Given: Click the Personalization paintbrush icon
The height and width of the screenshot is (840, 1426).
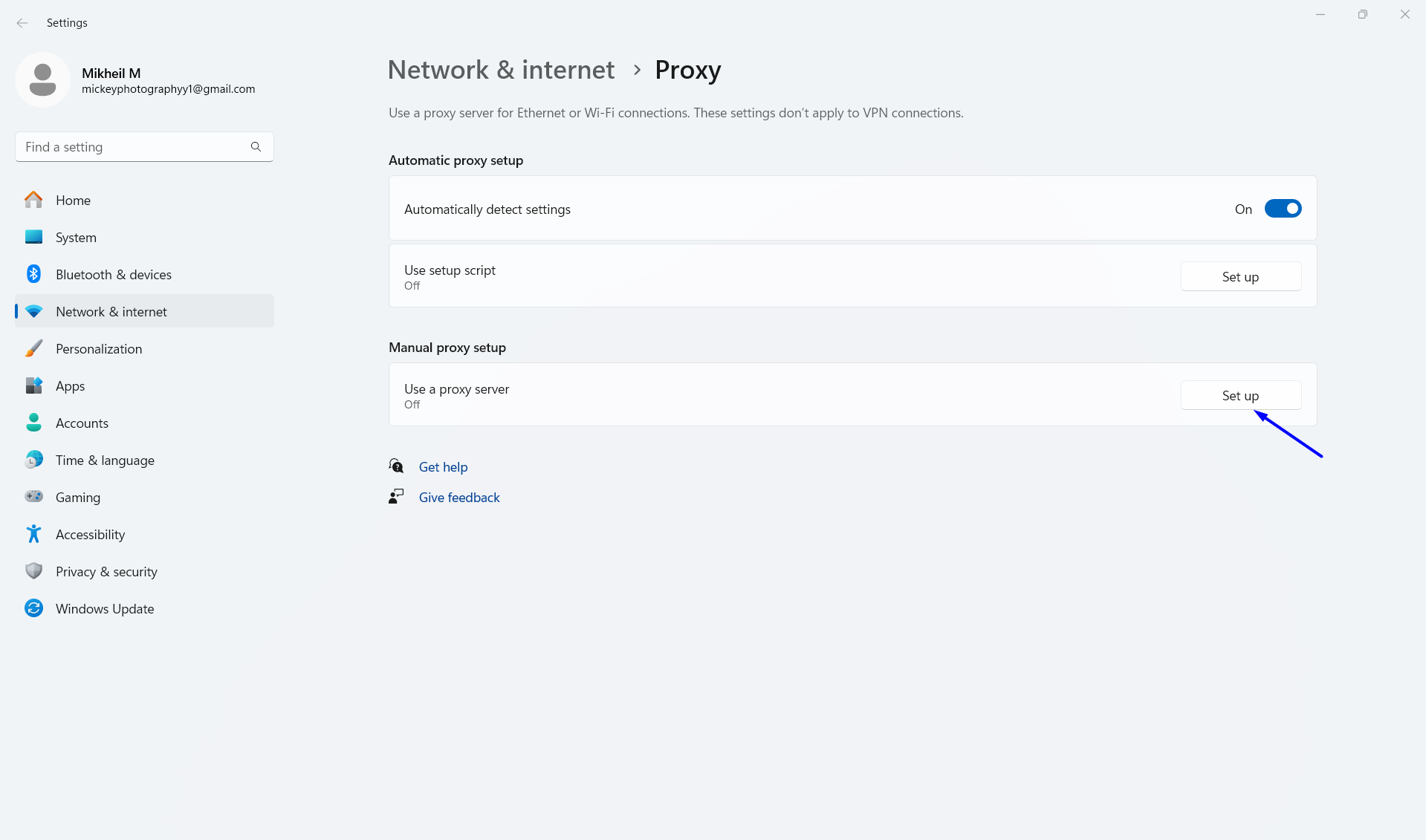Looking at the screenshot, I should click(x=34, y=348).
